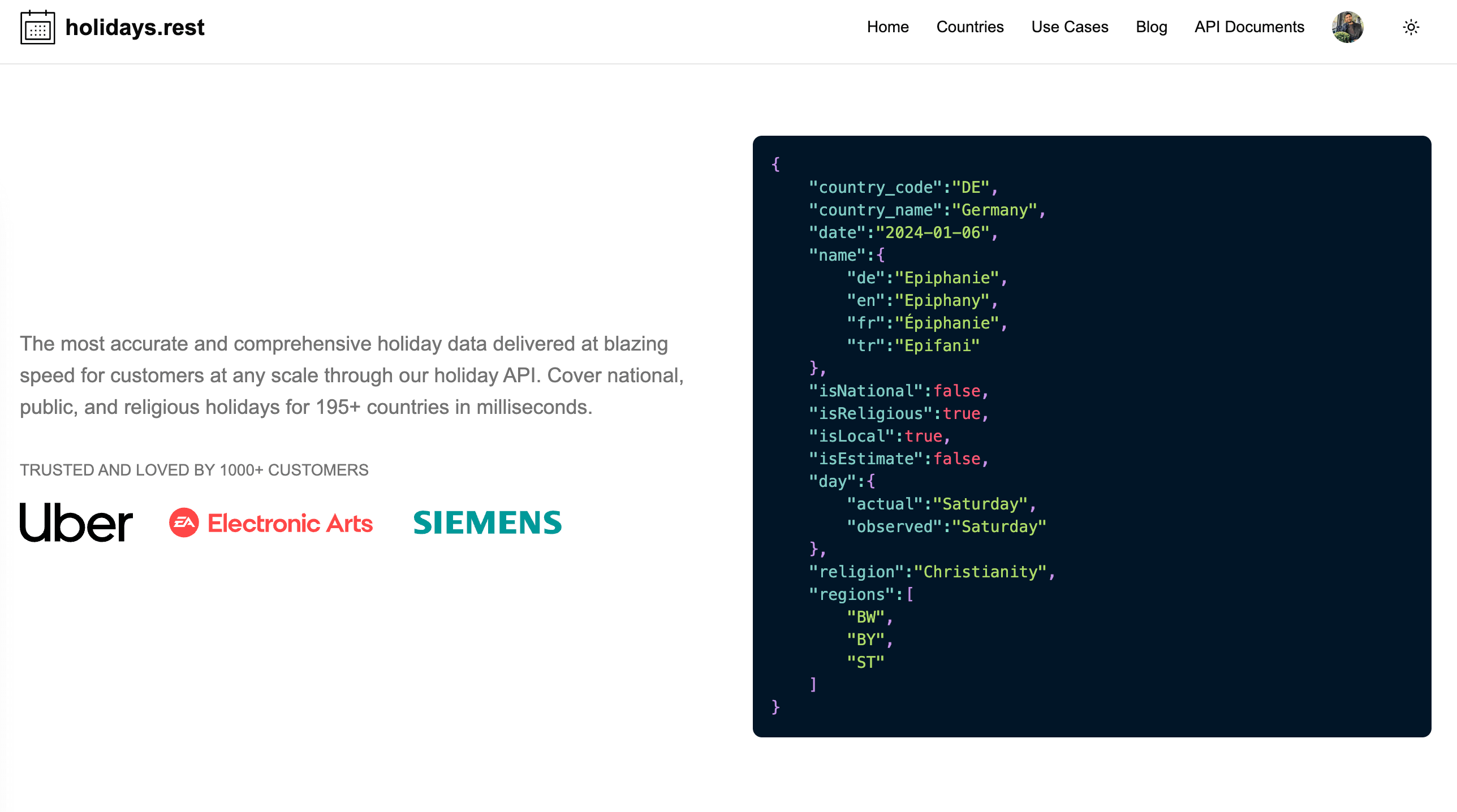The width and height of the screenshot is (1457, 812).
Task: Click the Uber logo
Action: 76,522
